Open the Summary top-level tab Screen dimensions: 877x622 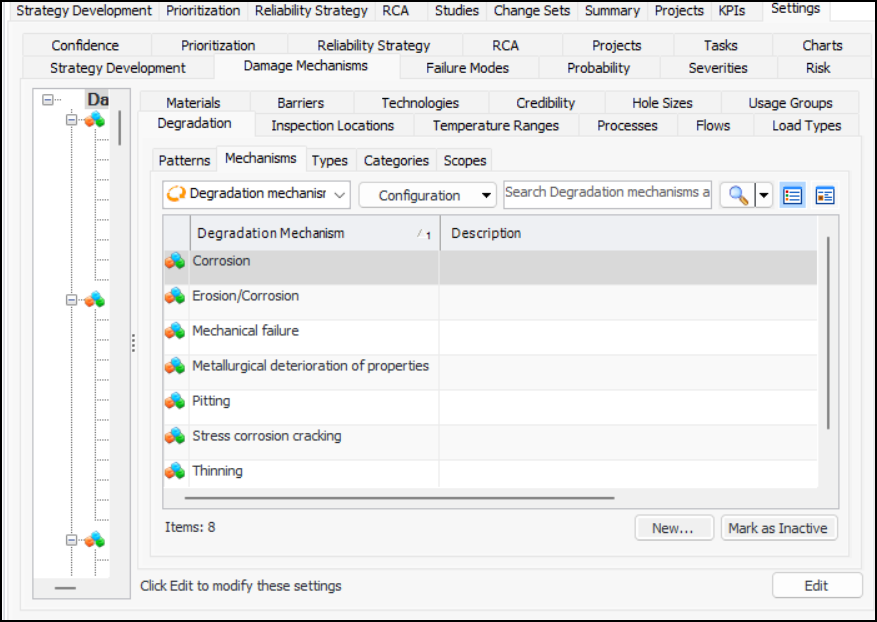click(x=612, y=11)
